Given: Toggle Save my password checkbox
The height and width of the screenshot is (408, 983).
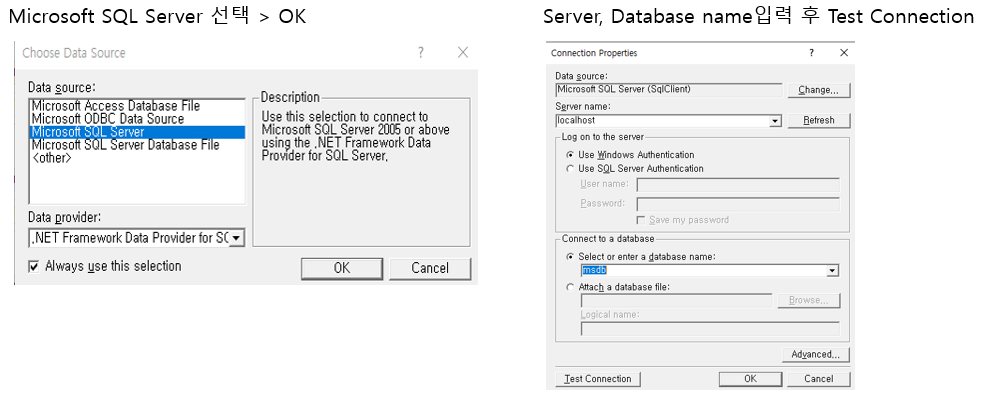Looking at the screenshot, I should click(x=641, y=220).
